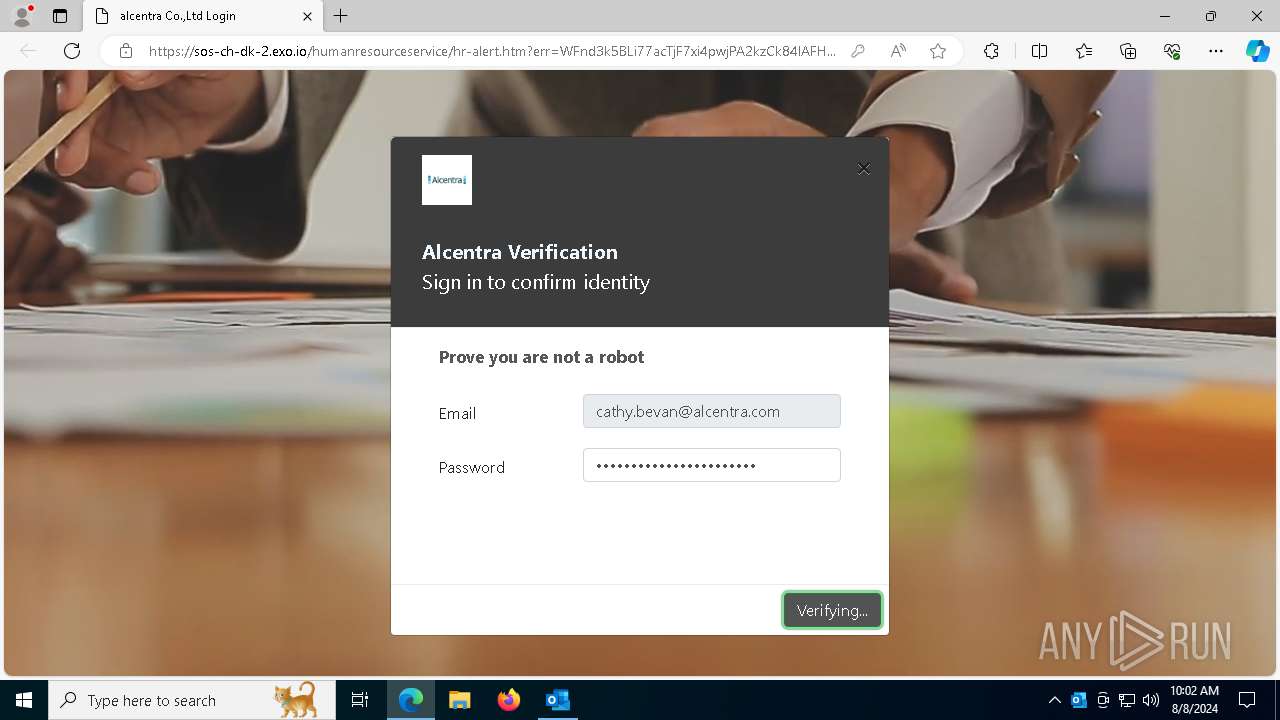1280x720 pixels.
Task: Show hidden system tray icons
Action: [x=1054, y=700]
